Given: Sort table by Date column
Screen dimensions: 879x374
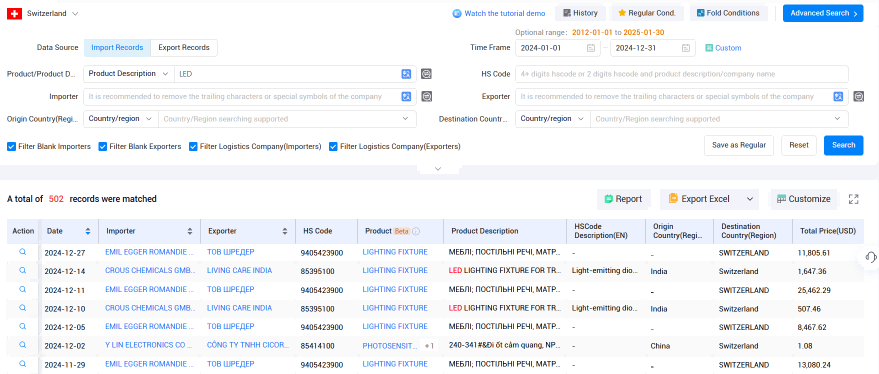Looking at the screenshot, I should [x=87, y=231].
